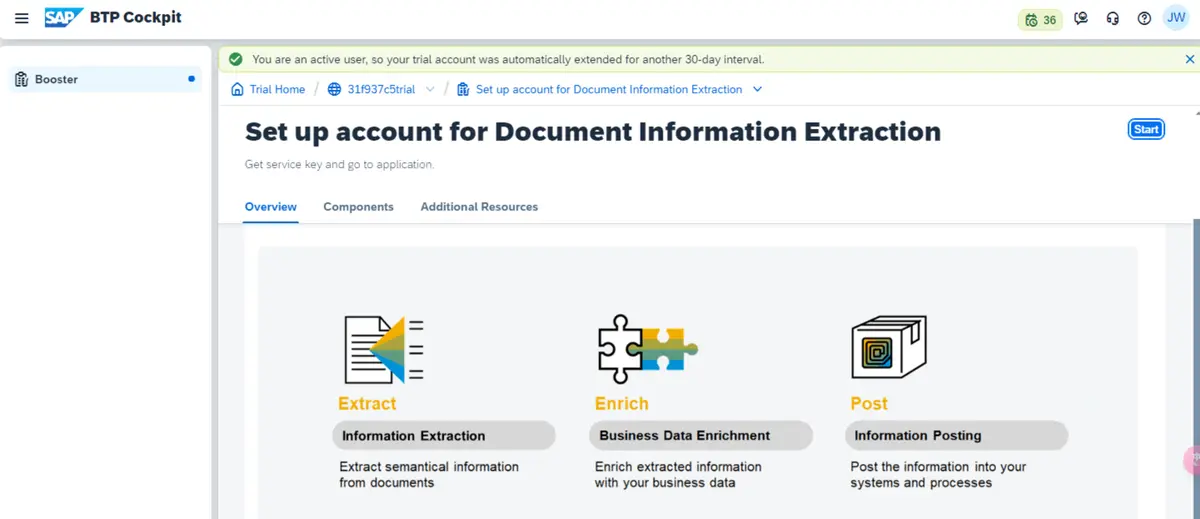Open trial days remaining indicator
1200x519 pixels.
(1040, 19)
